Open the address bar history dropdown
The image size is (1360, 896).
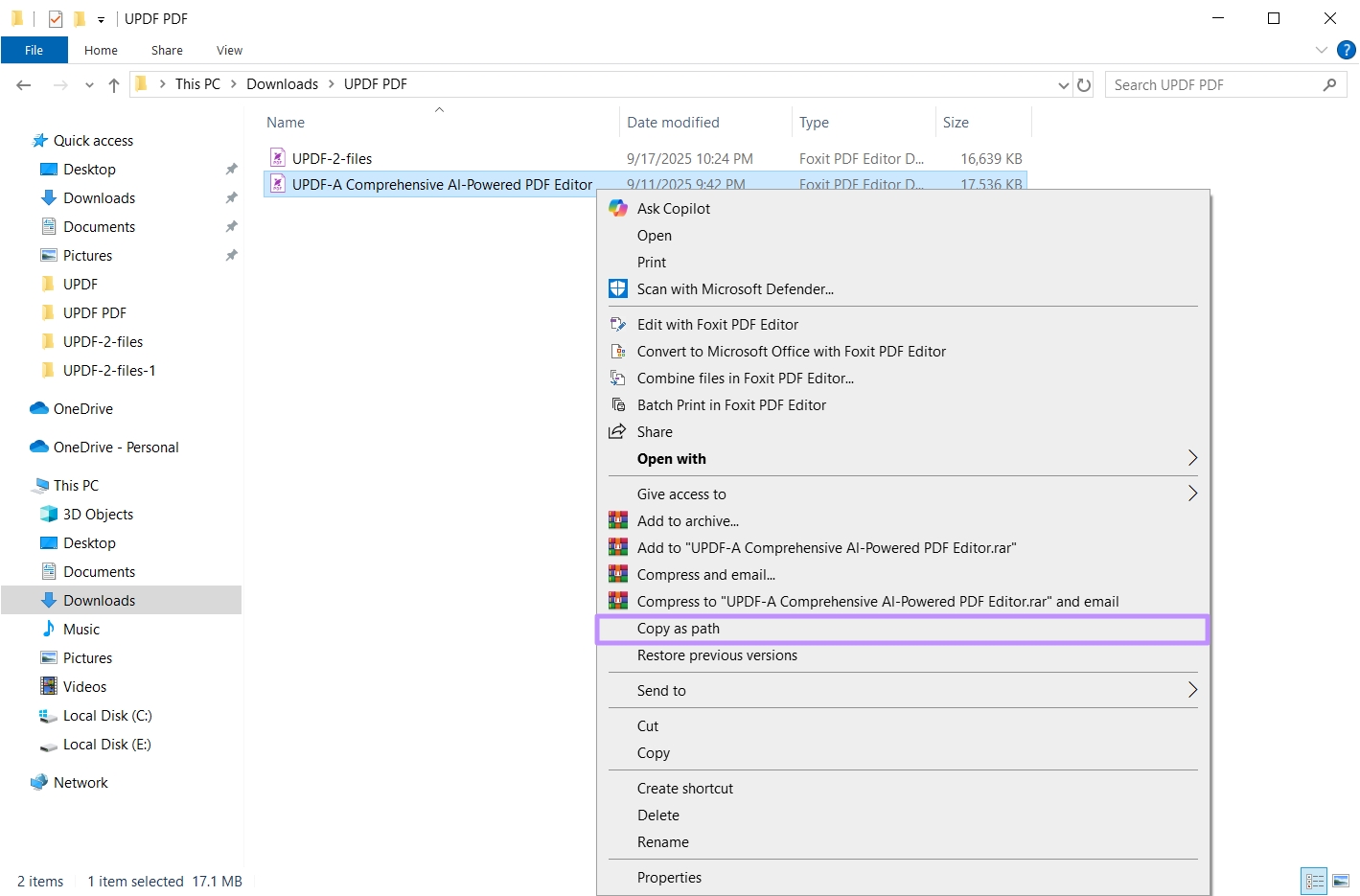(x=1063, y=84)
